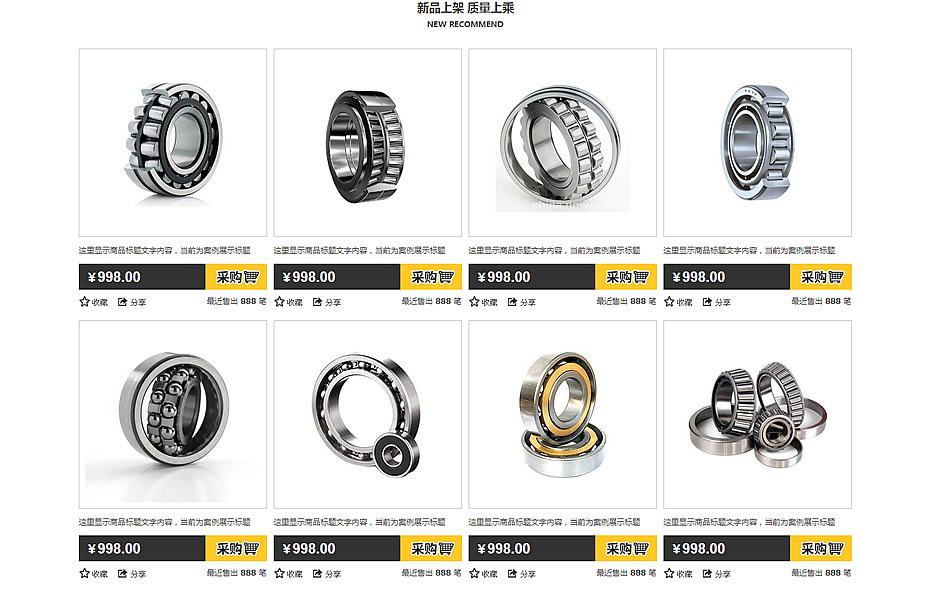Open the brass cage bearing product image

562,414
